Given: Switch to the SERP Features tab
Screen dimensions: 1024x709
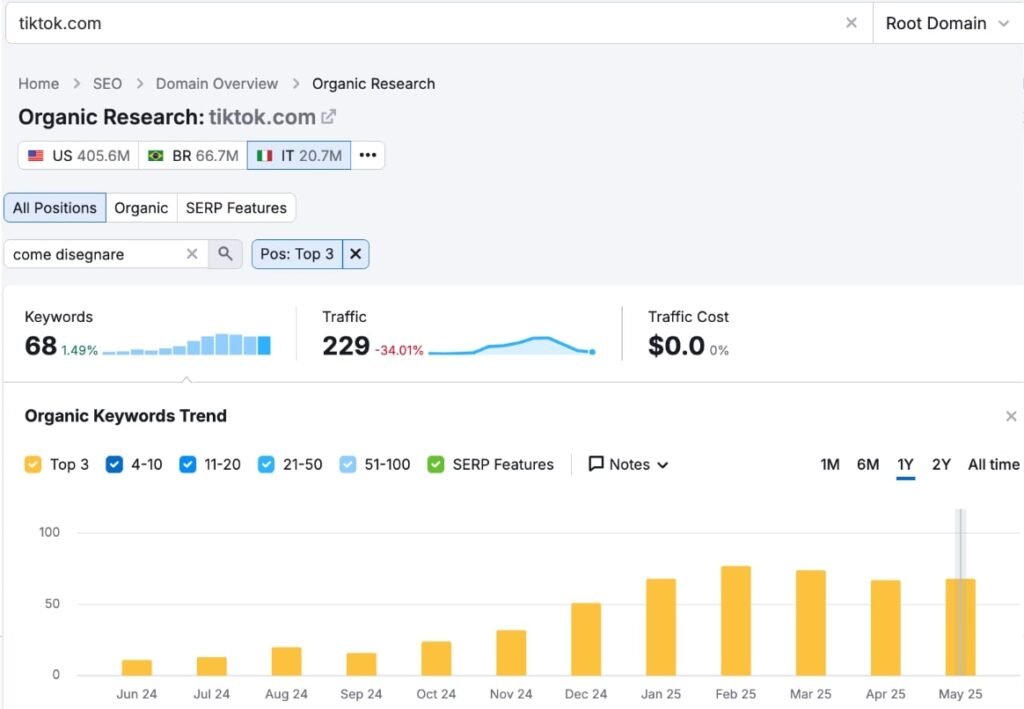Looking at the screenshot, I should [x=236, y=208].
